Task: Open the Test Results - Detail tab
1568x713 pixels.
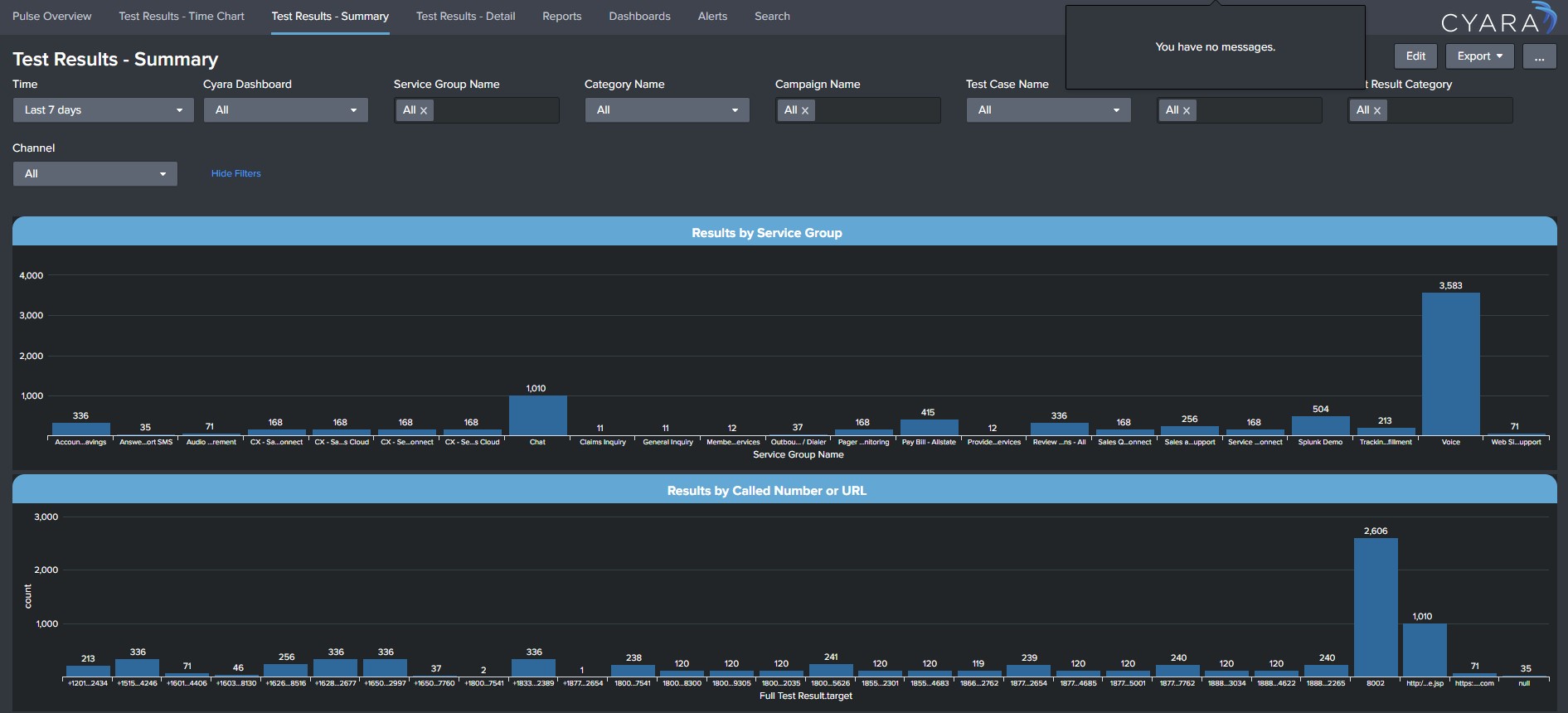Action: point(465,16)
